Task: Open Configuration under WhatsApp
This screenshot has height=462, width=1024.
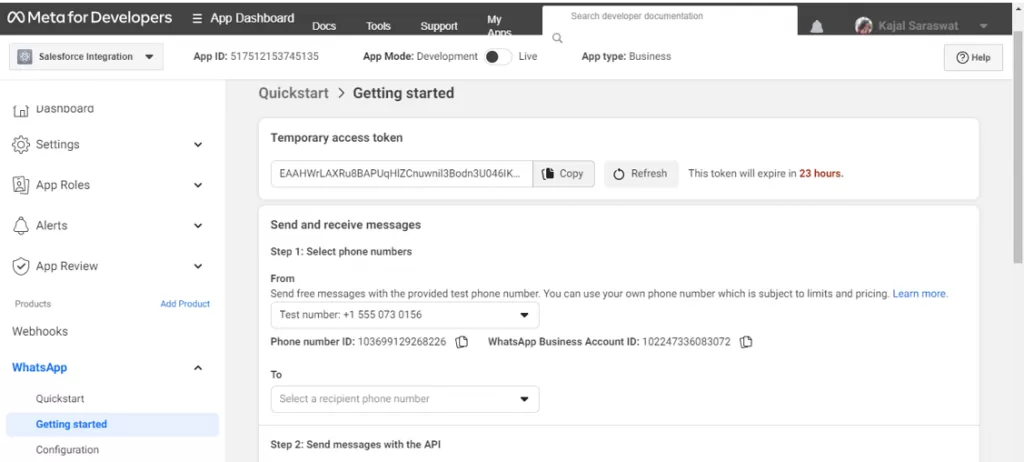Action: (67, 450)
